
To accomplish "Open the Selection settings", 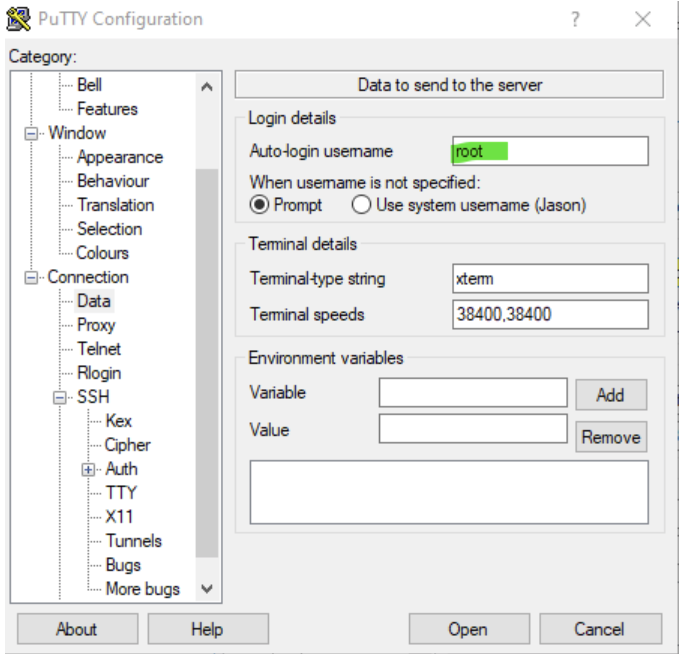I will [109, 229].
